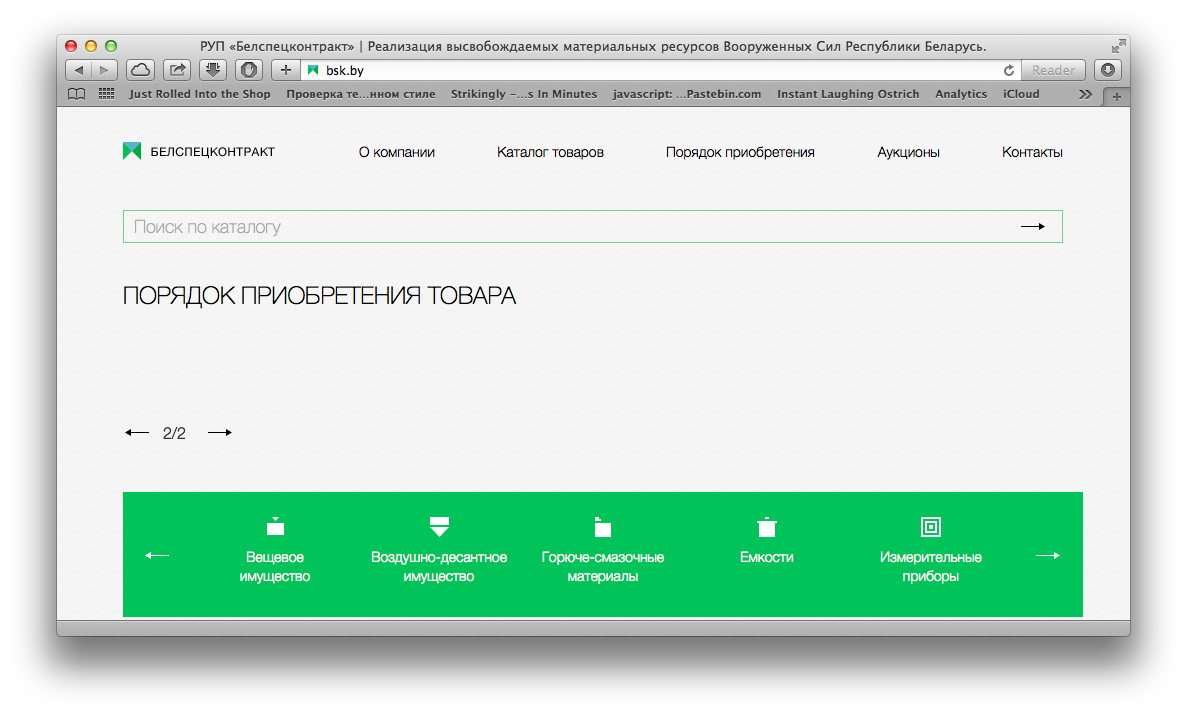1187x715 pixels.
Task: Select the Горюче-смазочные материалы folder icon
Action: click(602, 526)
